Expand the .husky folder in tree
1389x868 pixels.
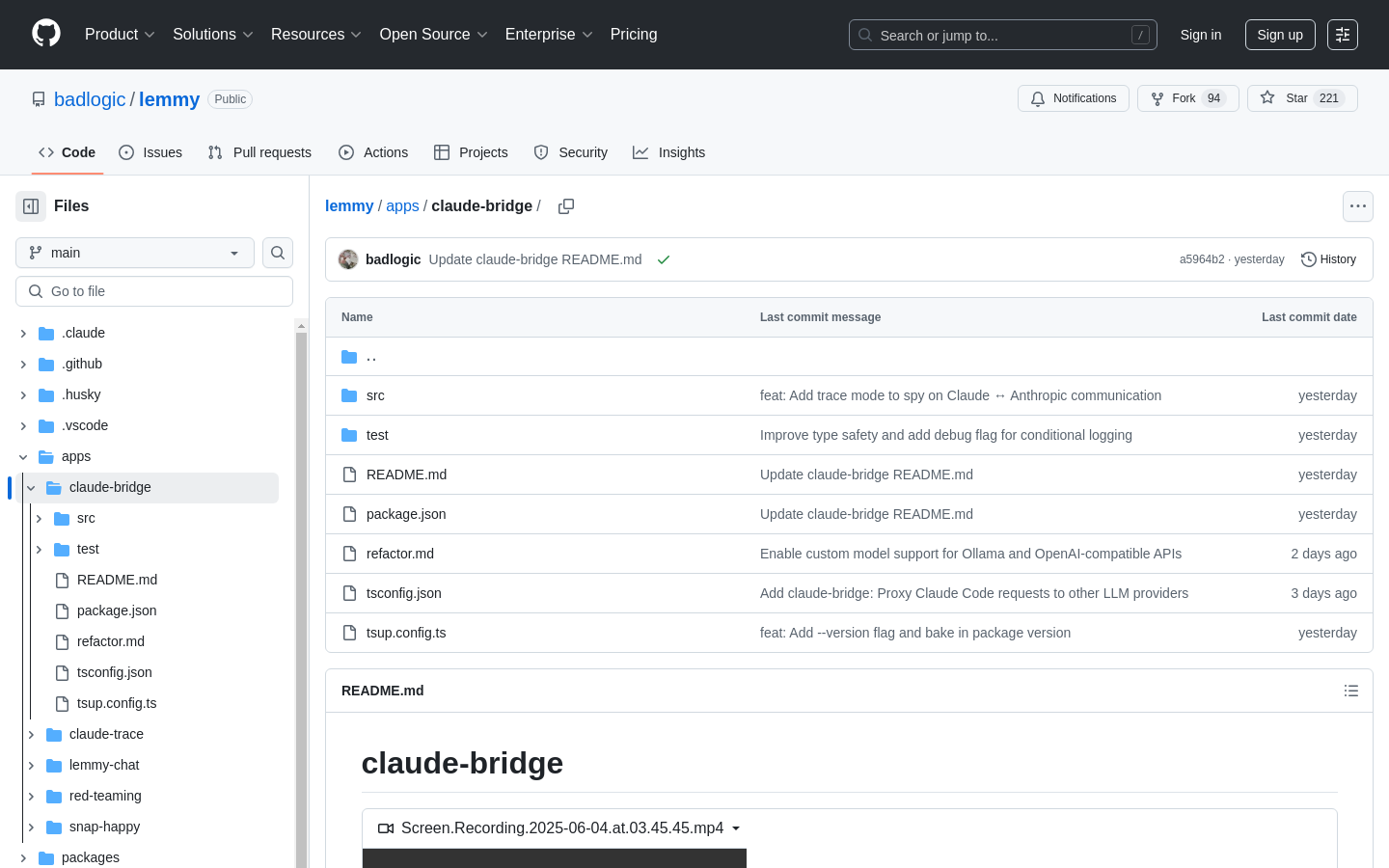(x=23, y=394)
